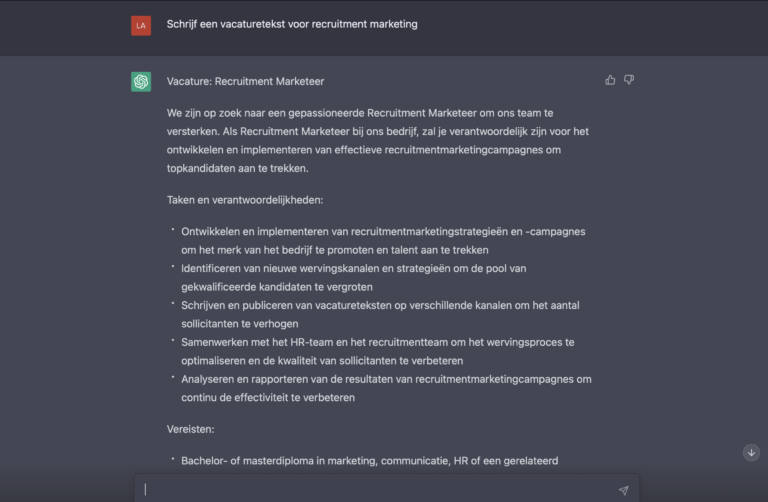Click the "Ontwikkelen en implementeren" bullet point
This screenshot has width=768, height=502.
(382, 240)
